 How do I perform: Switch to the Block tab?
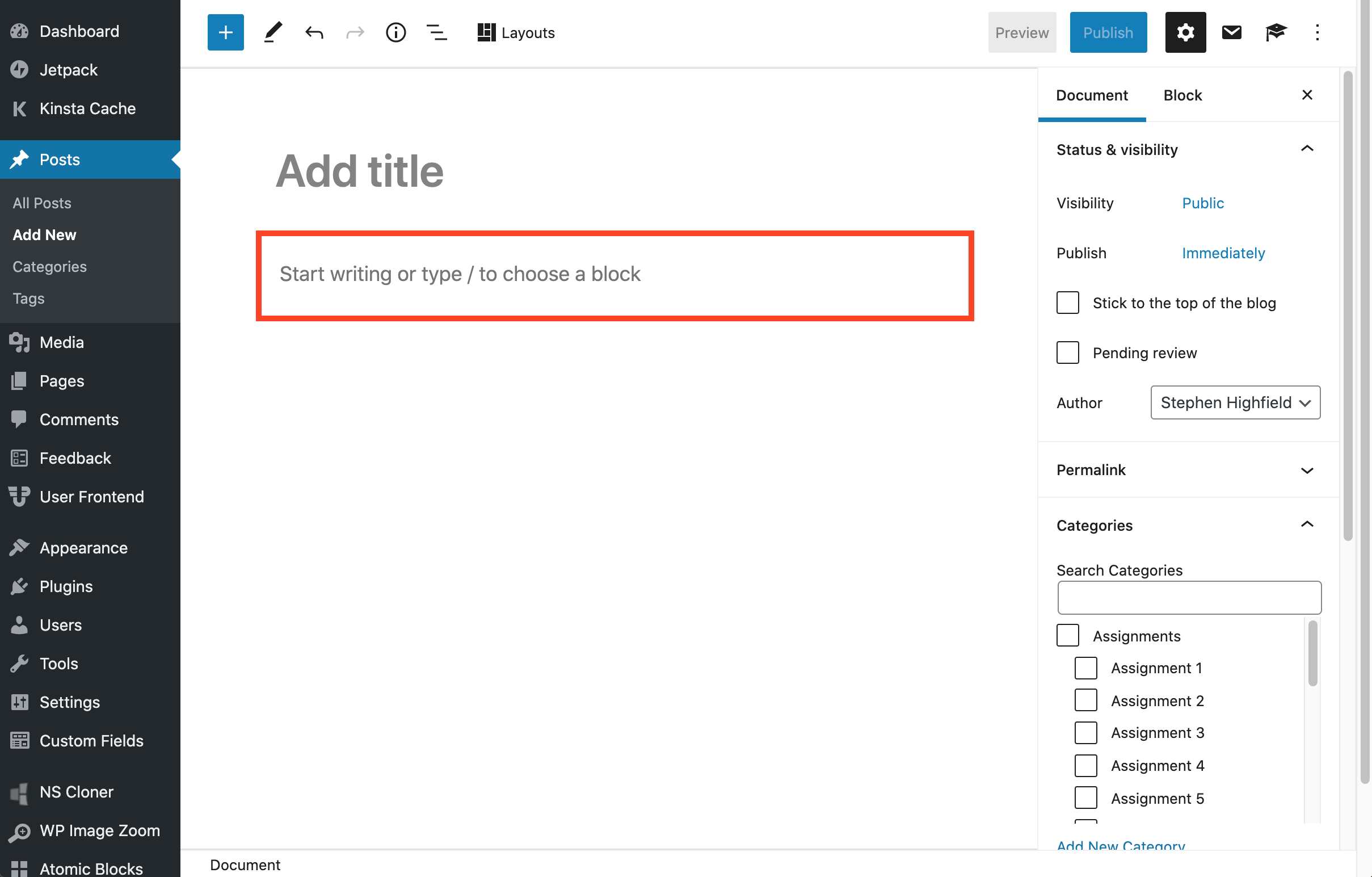click(x=1182, y=95)
